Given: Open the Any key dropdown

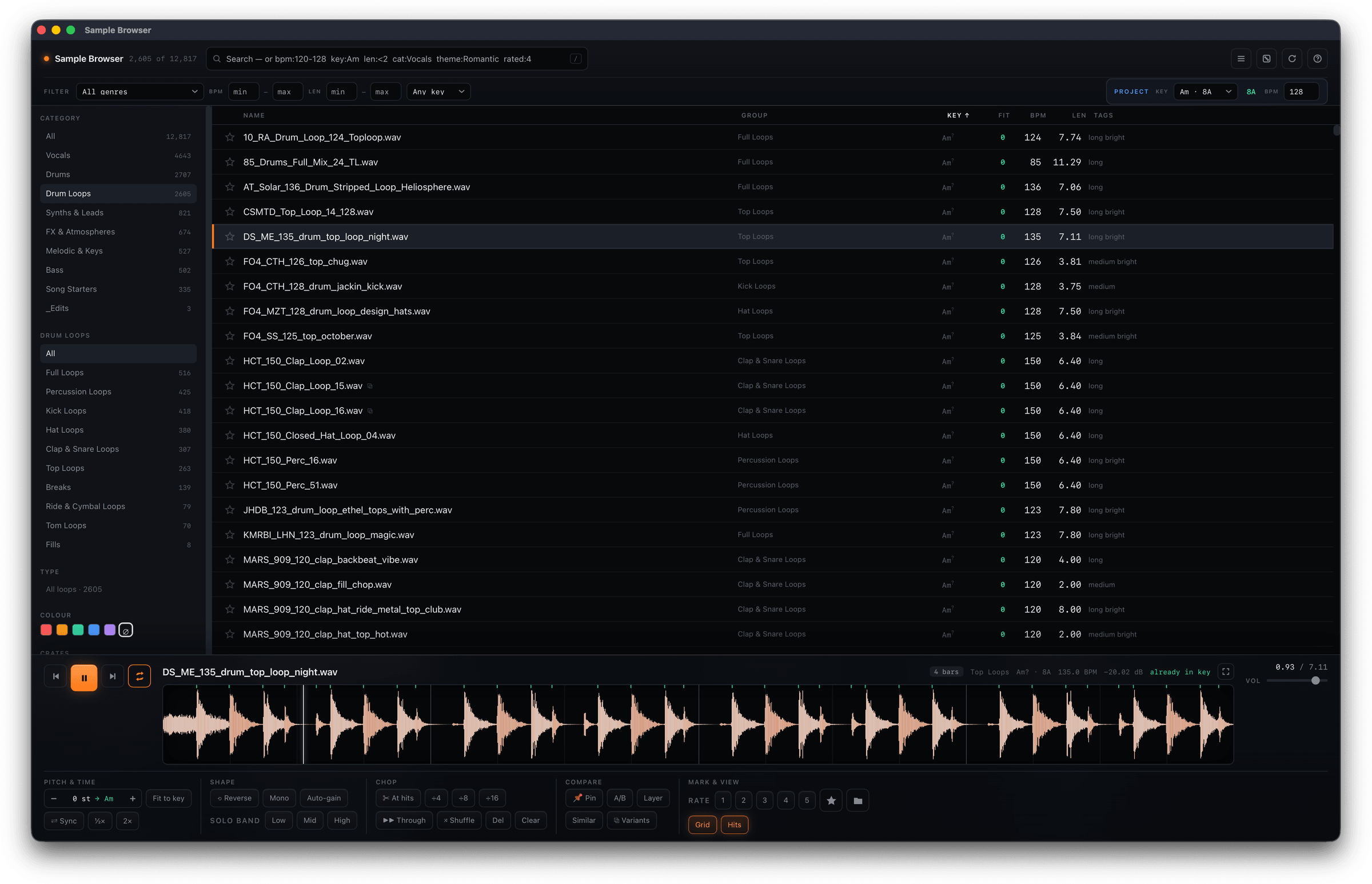Looking at the screenshot, I should 438,92.
